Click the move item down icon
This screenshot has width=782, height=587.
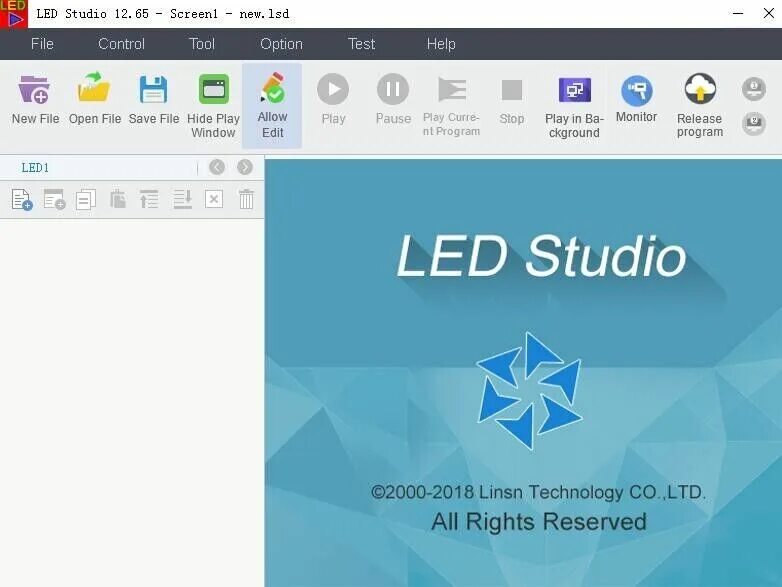tap(182, 199)
